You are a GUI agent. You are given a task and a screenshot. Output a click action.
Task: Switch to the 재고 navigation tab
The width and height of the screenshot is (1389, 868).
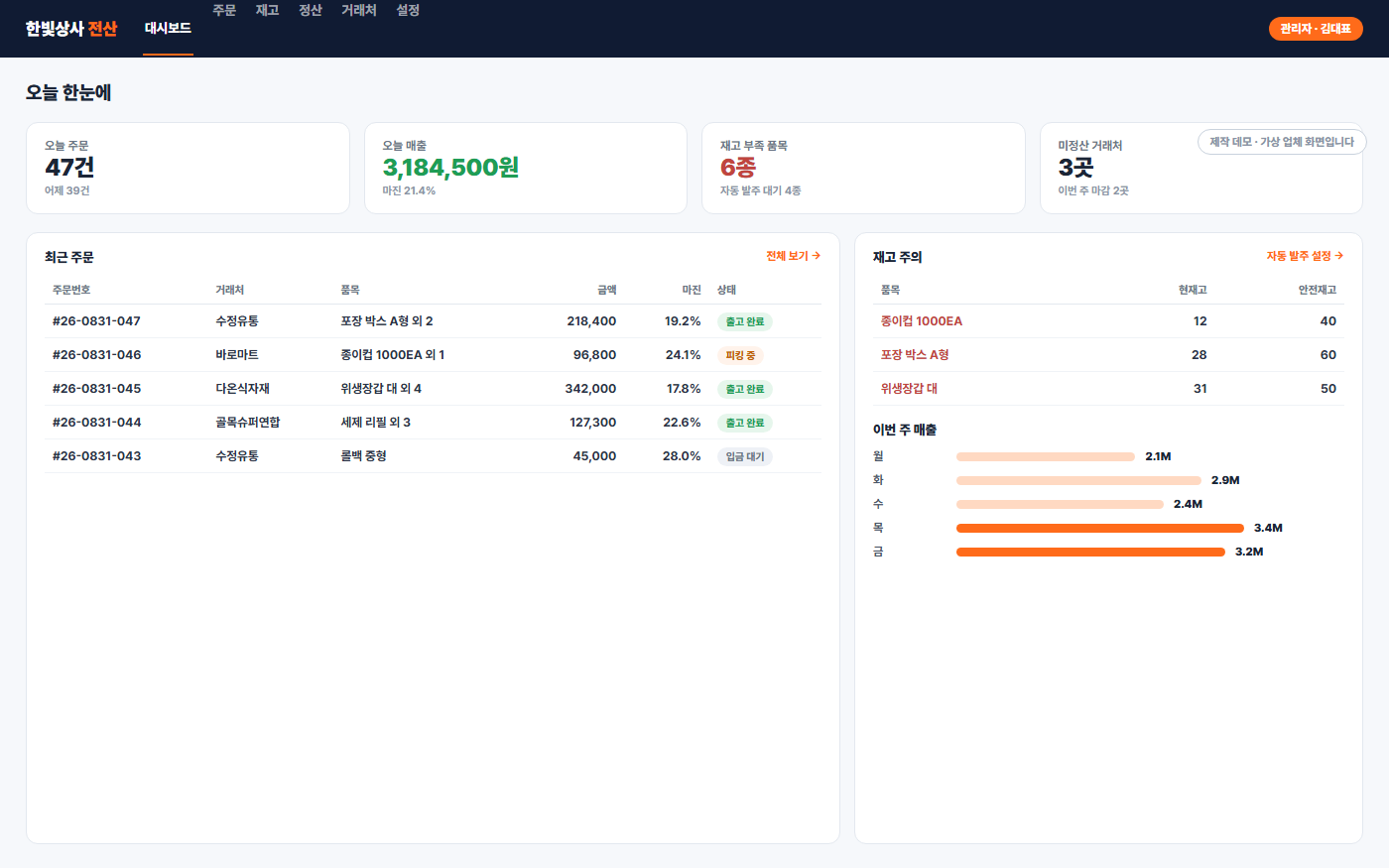pos(267,10)
